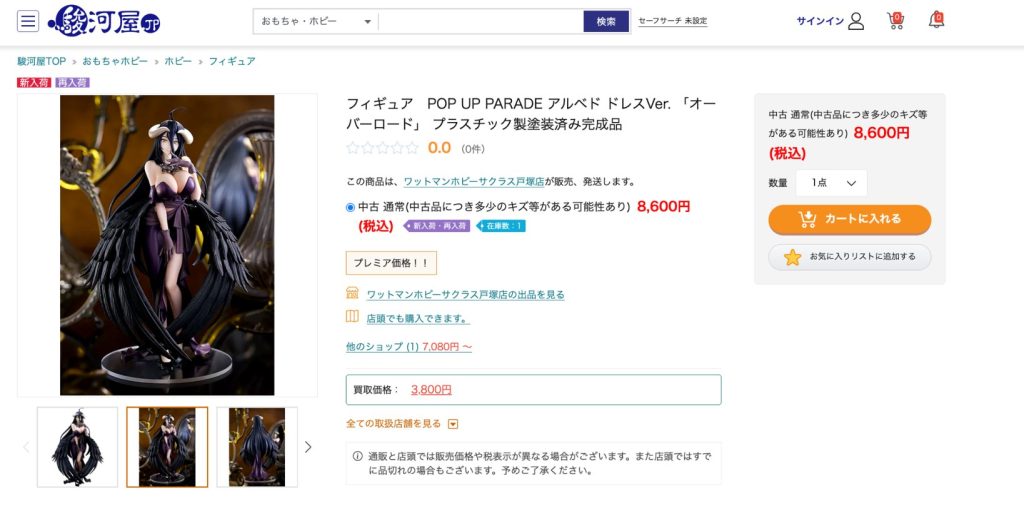The image size is (1024, 511).
Task: Click the star icon for favorites list
Action: [x=792, y=257]
